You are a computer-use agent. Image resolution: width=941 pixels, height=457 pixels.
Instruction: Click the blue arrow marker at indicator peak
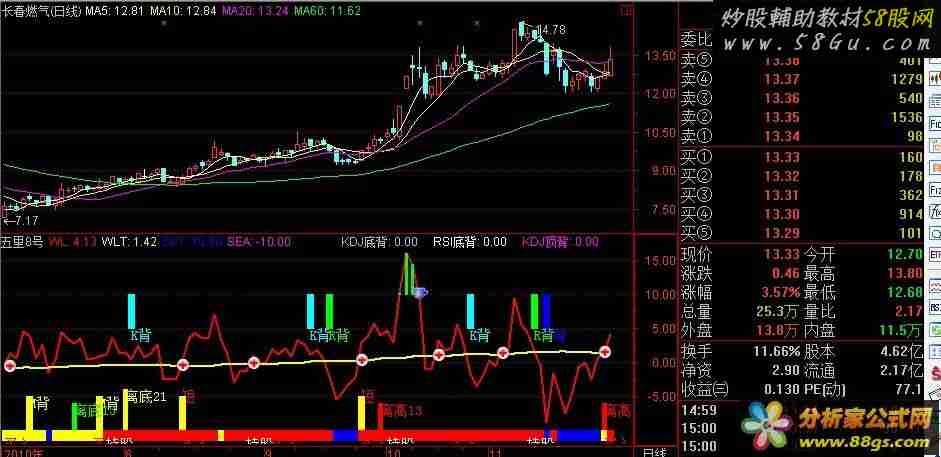(420, 293)
